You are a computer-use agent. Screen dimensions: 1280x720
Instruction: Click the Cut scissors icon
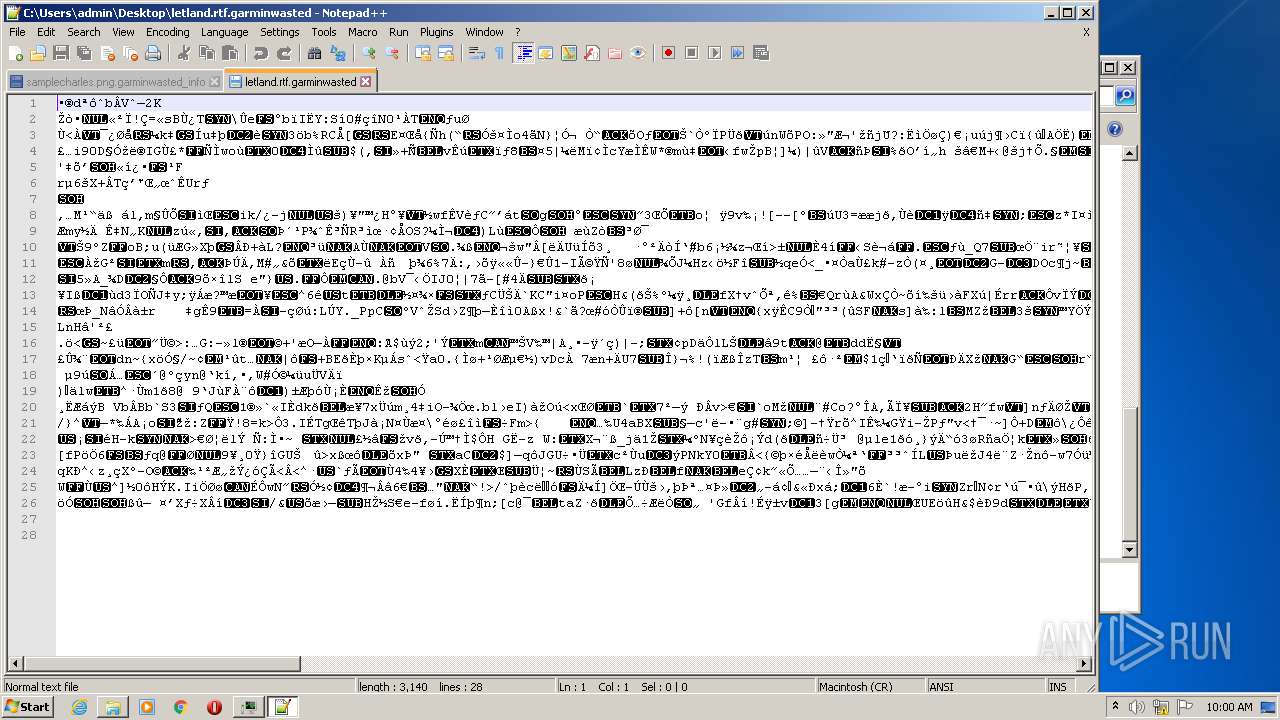click(183, 53)
